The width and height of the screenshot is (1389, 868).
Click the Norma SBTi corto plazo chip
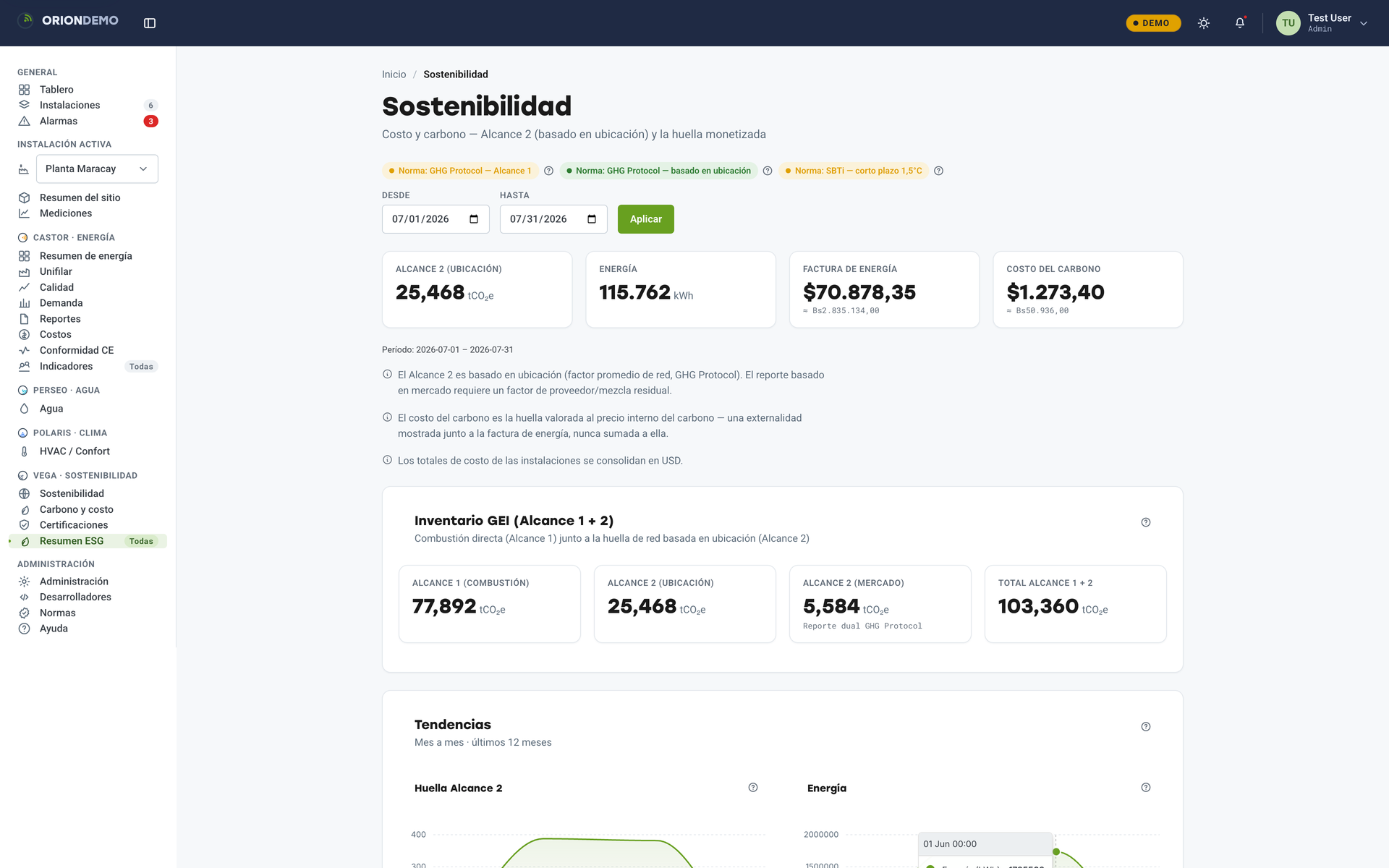[854, 171]
